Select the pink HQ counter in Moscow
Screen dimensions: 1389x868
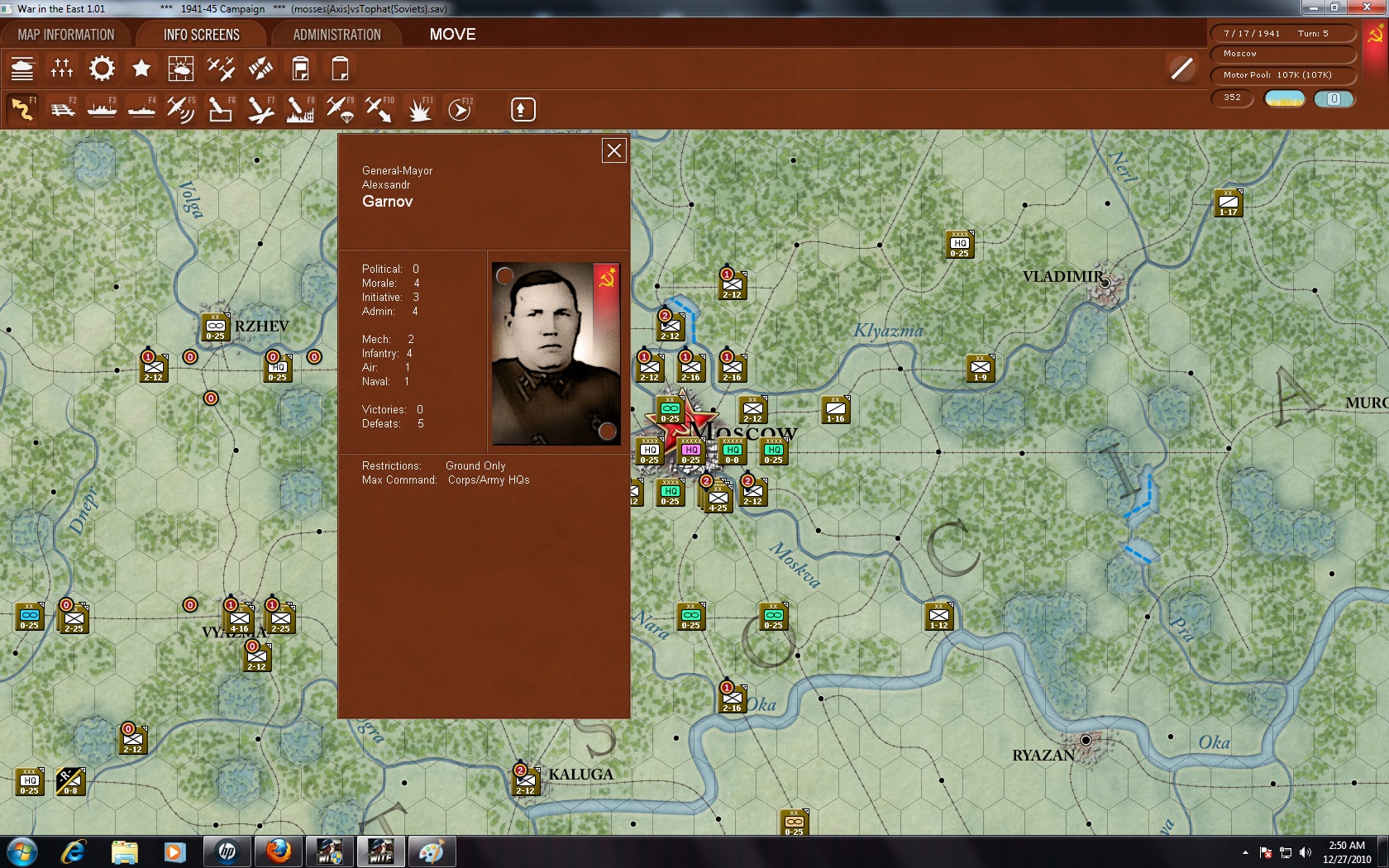coord(690,451)
